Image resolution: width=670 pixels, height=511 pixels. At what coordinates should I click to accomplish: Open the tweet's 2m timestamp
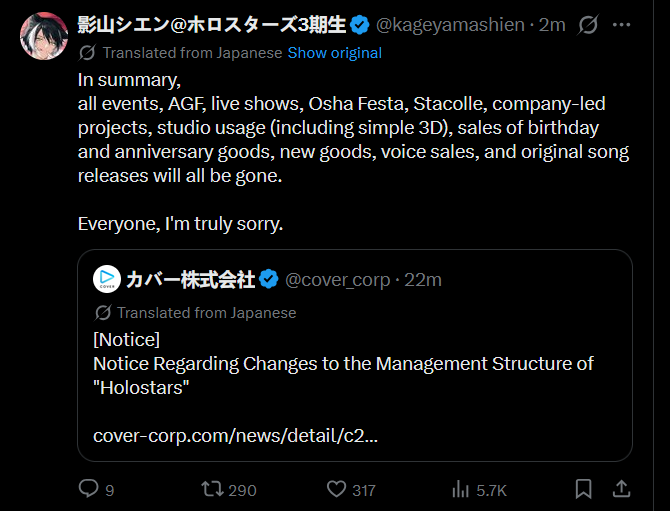pos(552,25)
